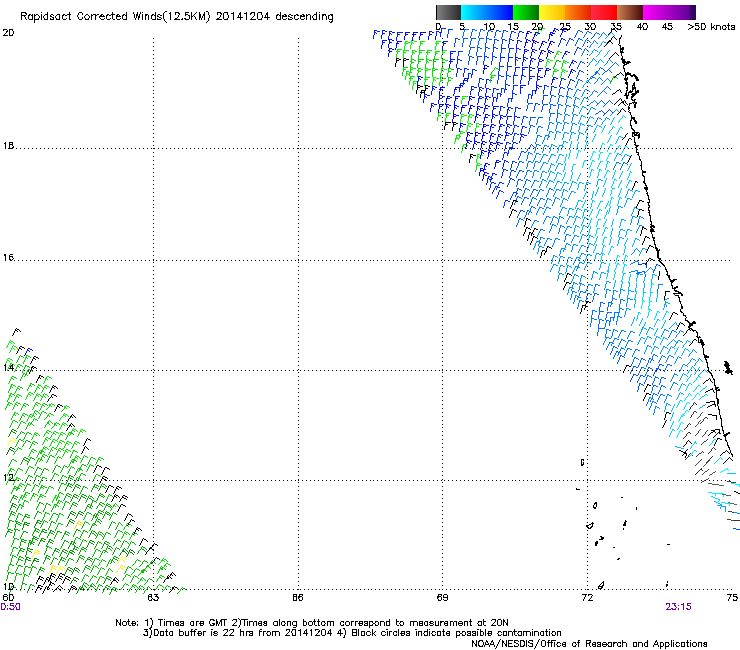Click the 'NOAA/NESDIS/Office of Research and Applications' credit
This screenshot has height=650, width=740.
coord(589,644)
